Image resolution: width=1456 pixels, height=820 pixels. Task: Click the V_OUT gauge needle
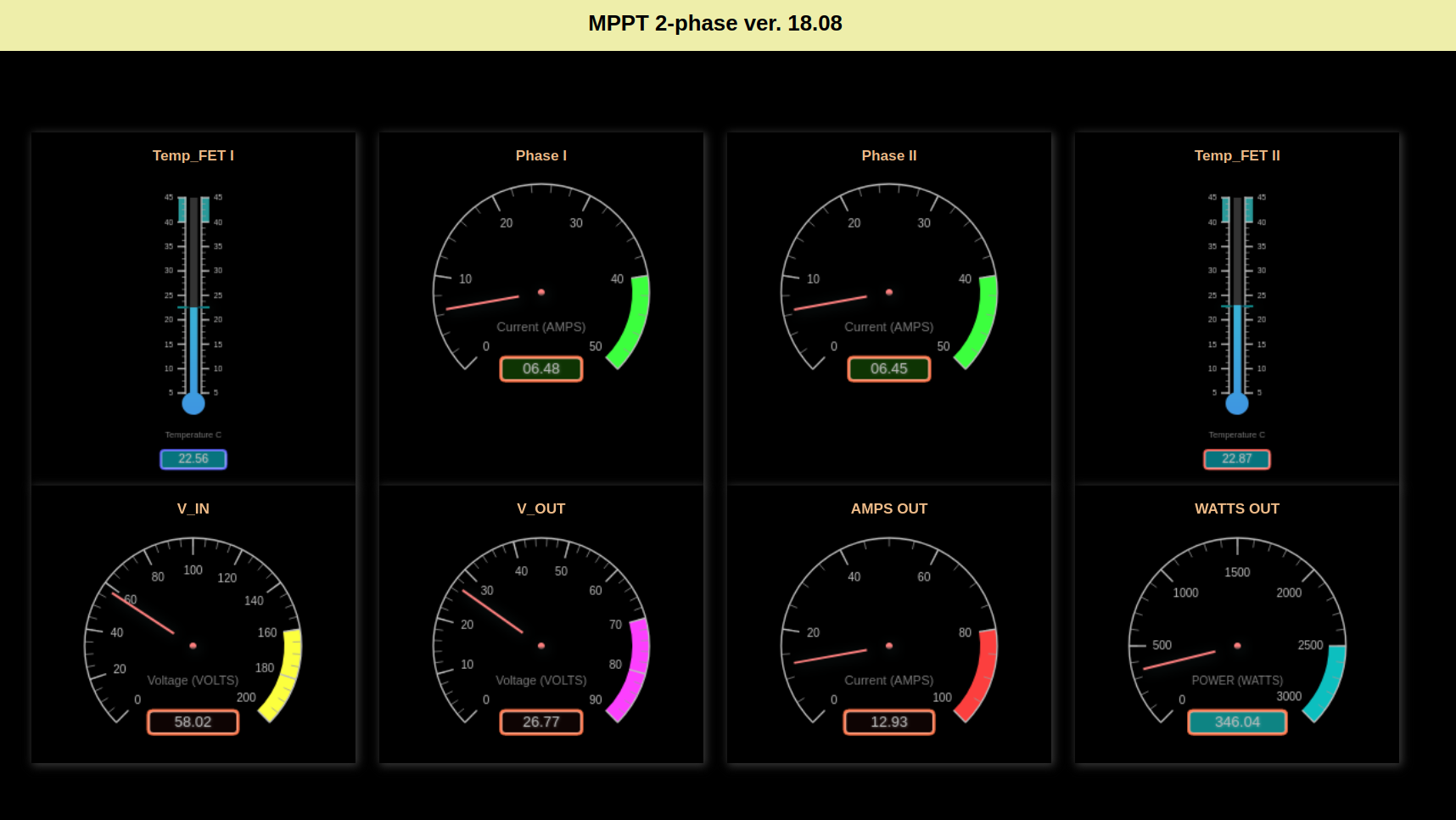coord(493,611)
